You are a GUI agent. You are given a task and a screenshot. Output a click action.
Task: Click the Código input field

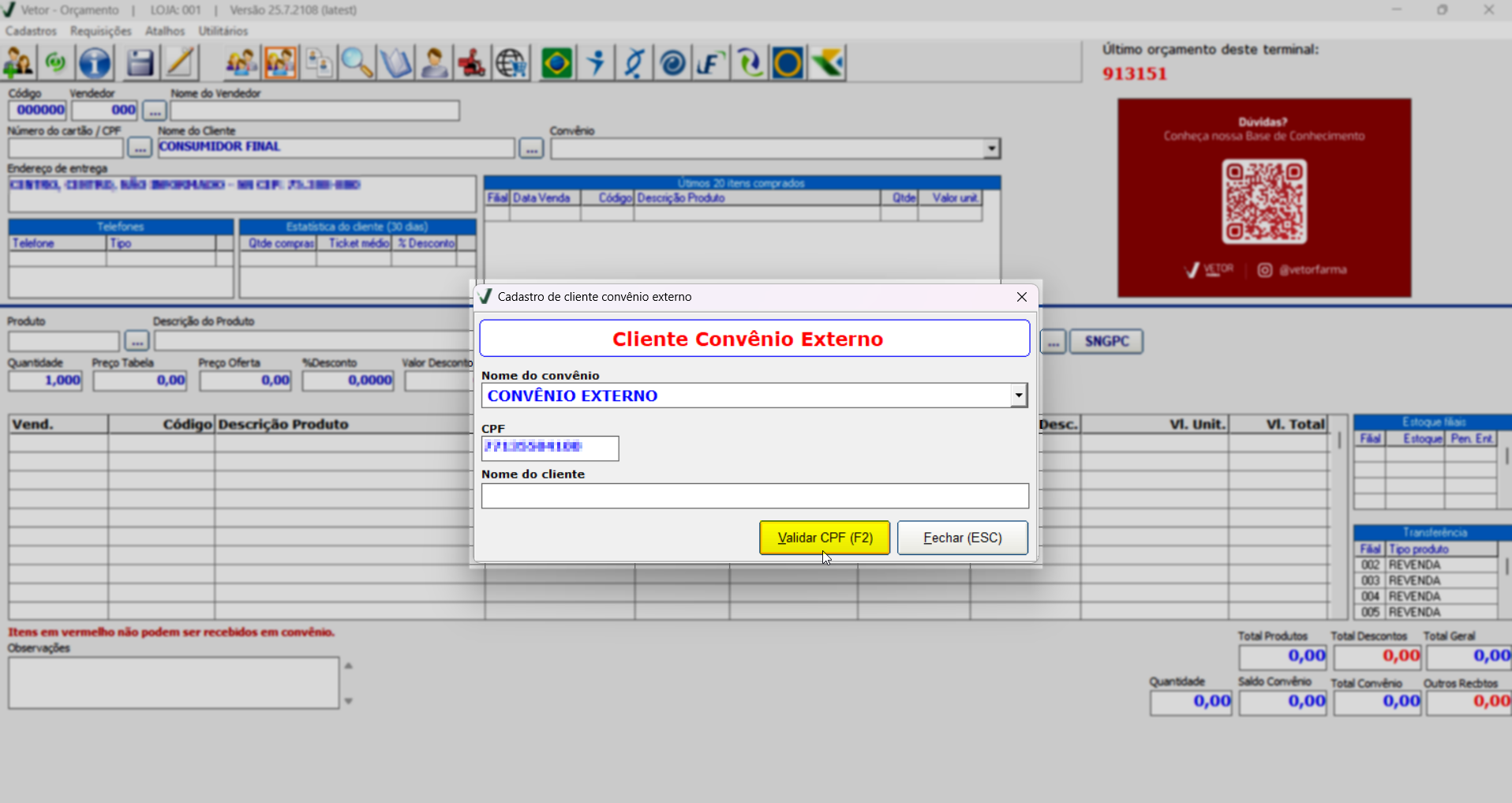[x=38, y=110]
